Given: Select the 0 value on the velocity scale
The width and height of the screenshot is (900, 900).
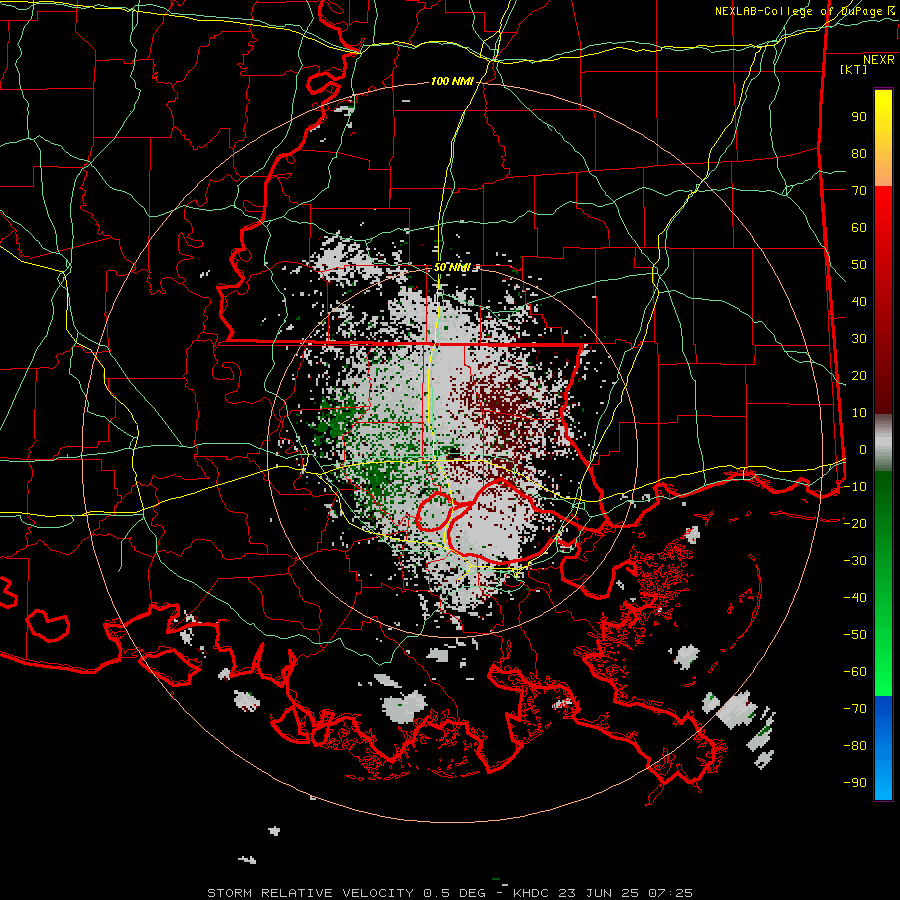Looking at the screenshot, I should tap(863, 449).
